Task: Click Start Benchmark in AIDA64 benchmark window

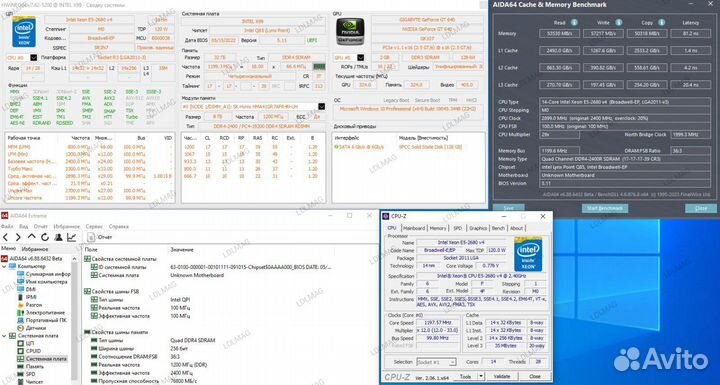Action: point(605,208)
